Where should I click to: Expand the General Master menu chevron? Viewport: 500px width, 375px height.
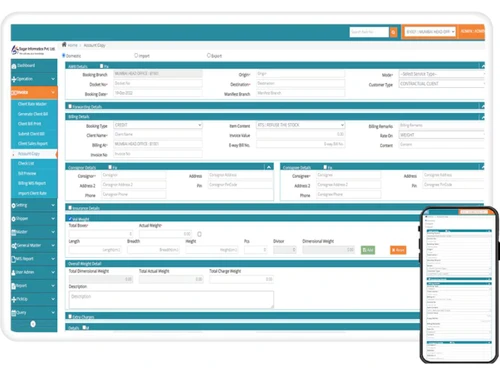point(53,245)
